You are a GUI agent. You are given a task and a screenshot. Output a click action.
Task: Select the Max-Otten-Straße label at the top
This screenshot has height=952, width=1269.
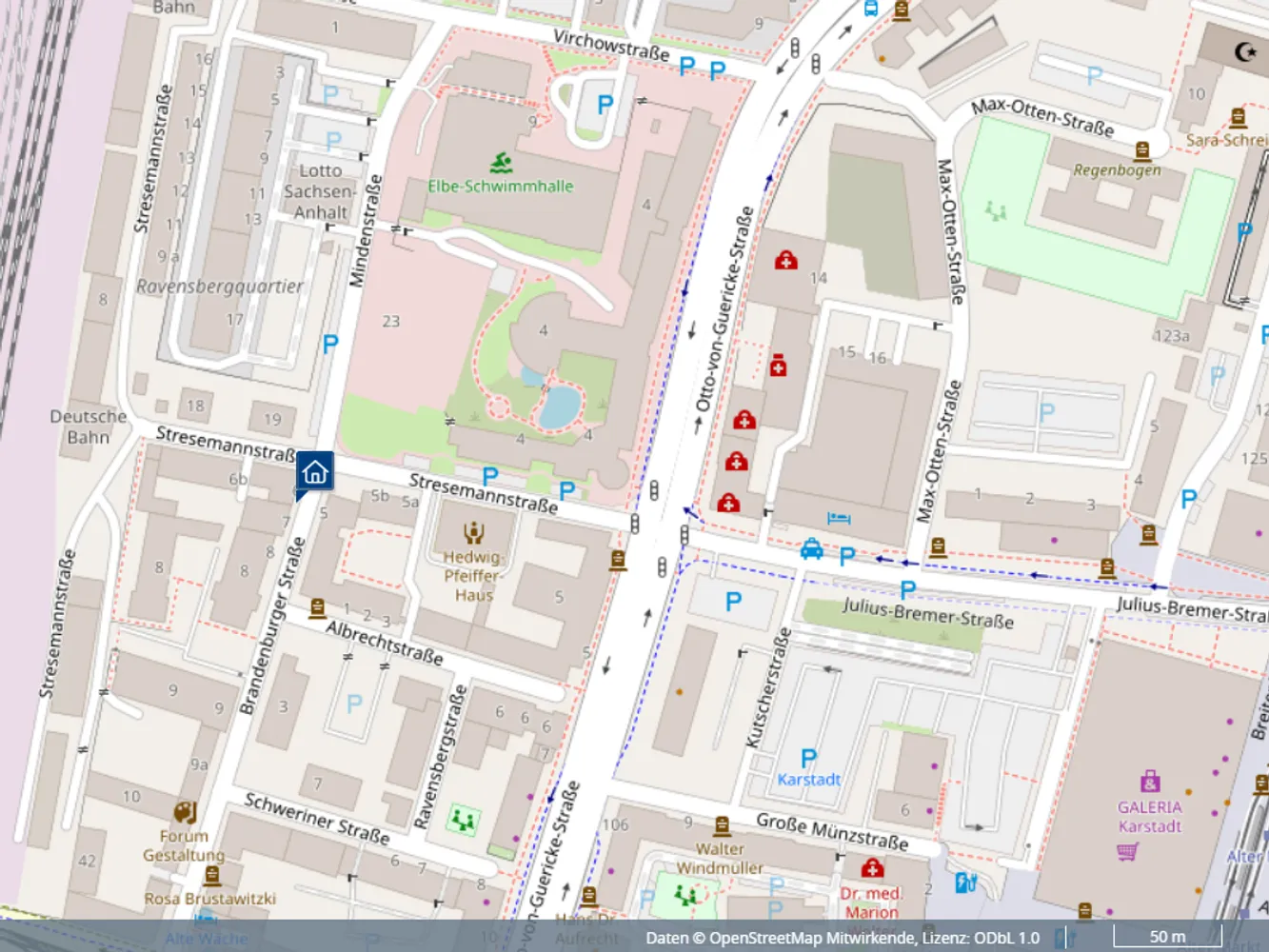[1042, 117]
